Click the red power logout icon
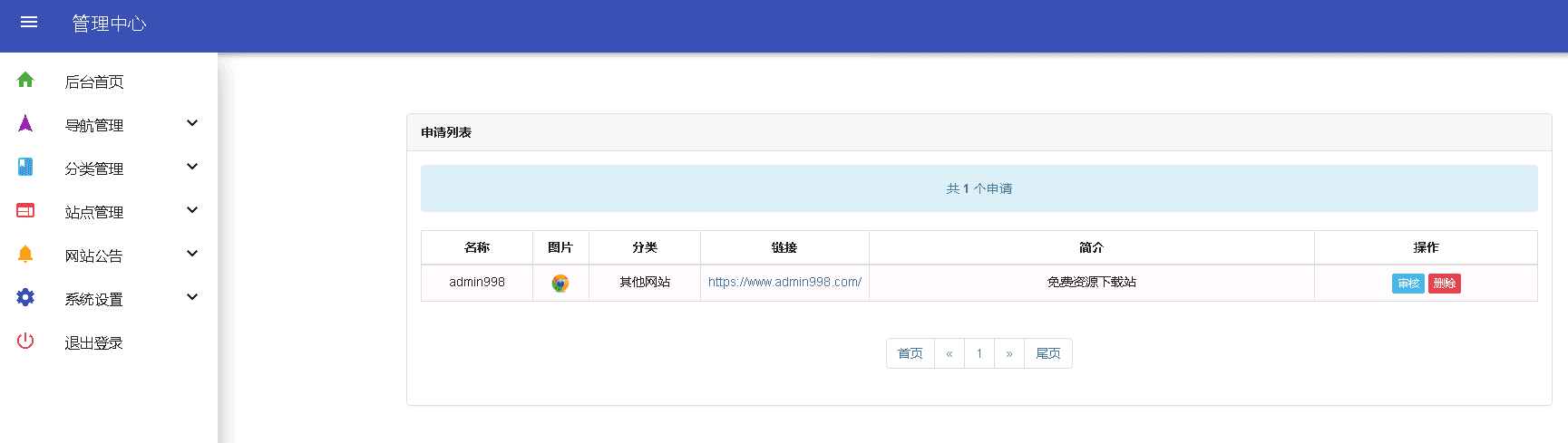This screenshot has height=443, width=1568. [25, 341]
